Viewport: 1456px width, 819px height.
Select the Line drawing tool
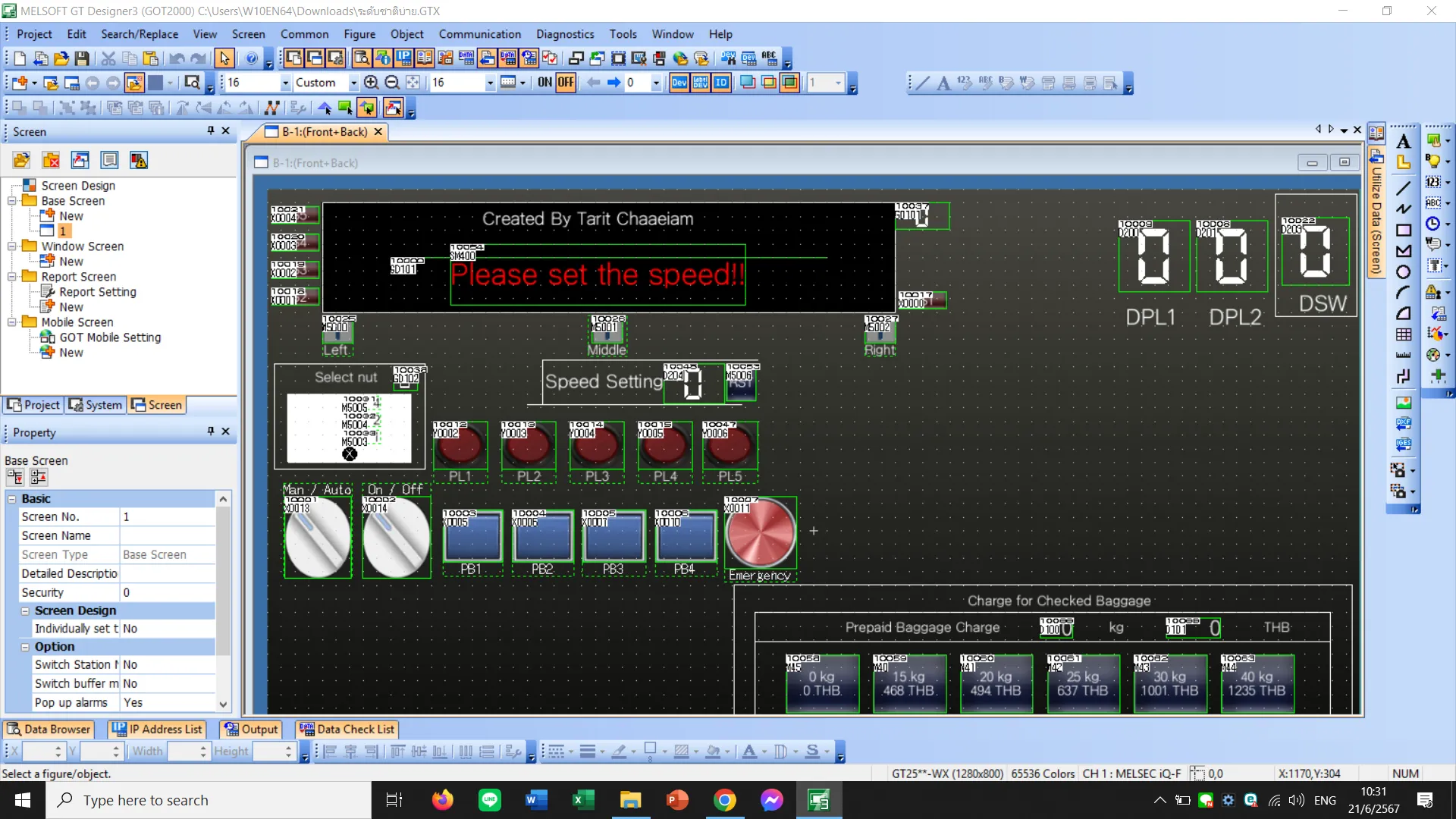pos(1404,187)
